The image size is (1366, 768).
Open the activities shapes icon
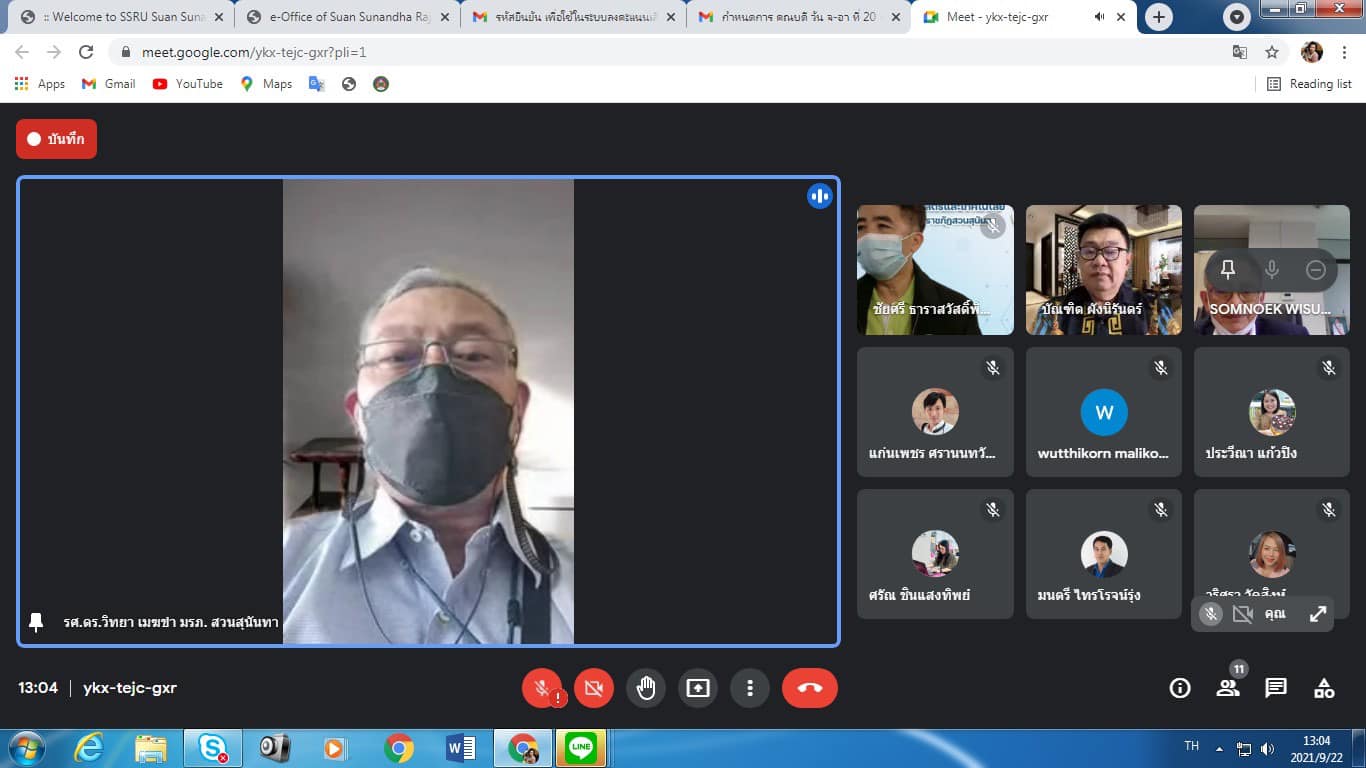pyautogui.click(x=1323, y=688)
